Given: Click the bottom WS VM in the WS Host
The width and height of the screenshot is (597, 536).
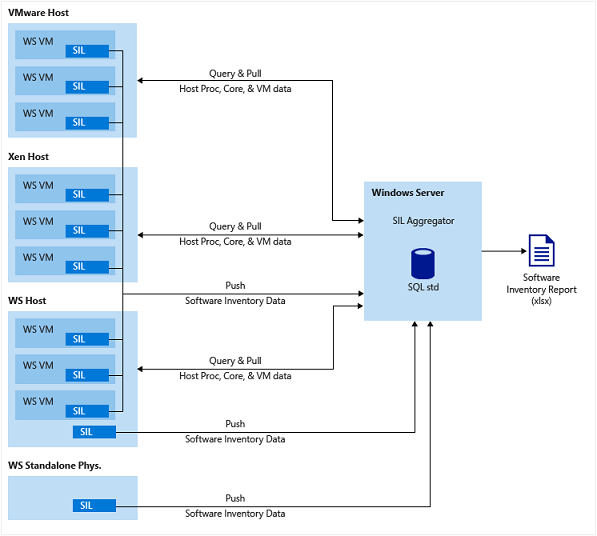Looking at the screenshot, I should point(65,405).
